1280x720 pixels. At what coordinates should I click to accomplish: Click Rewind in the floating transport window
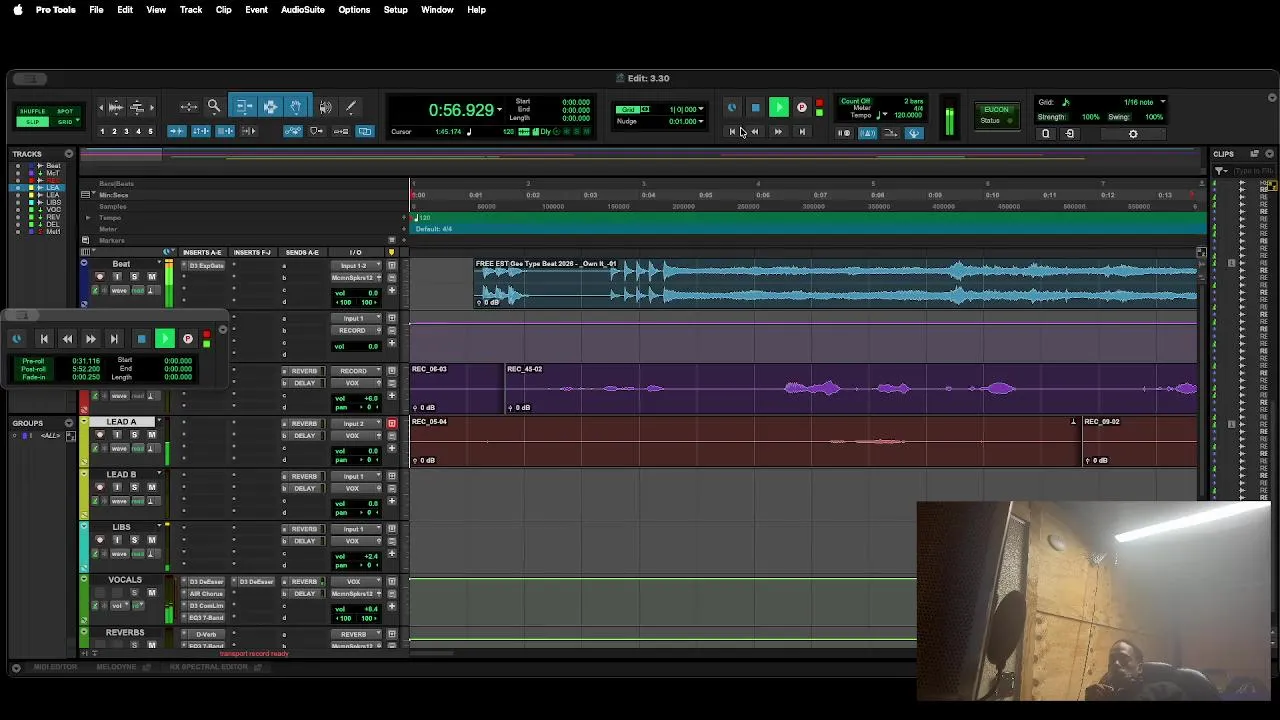coord(67,339)
